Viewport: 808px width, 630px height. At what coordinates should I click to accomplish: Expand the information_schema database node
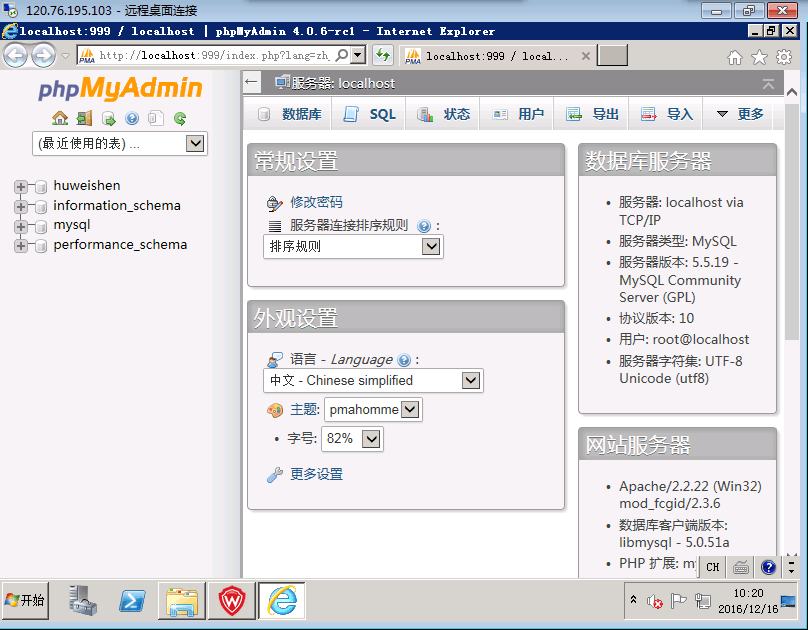pos(21,207)
